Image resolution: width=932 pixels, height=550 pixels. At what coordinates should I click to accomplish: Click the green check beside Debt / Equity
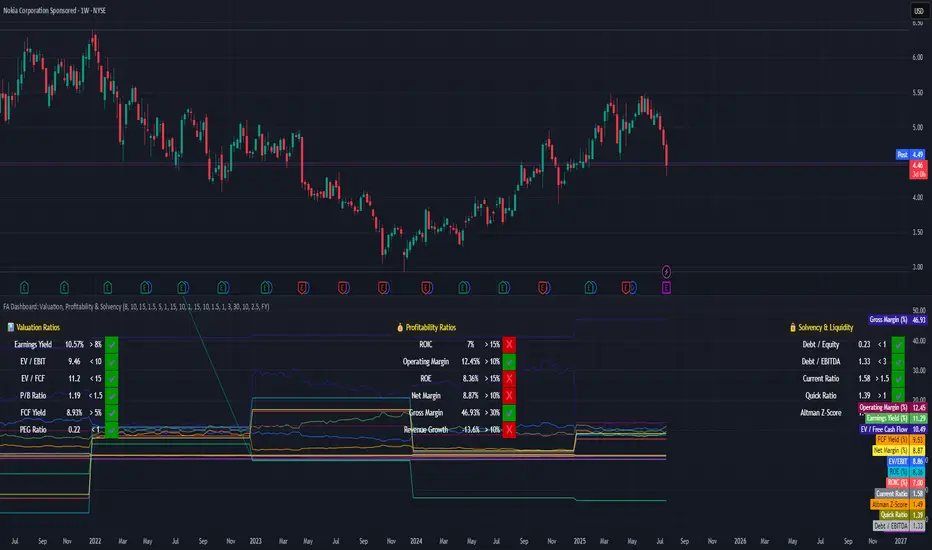[x=898, y=345]
